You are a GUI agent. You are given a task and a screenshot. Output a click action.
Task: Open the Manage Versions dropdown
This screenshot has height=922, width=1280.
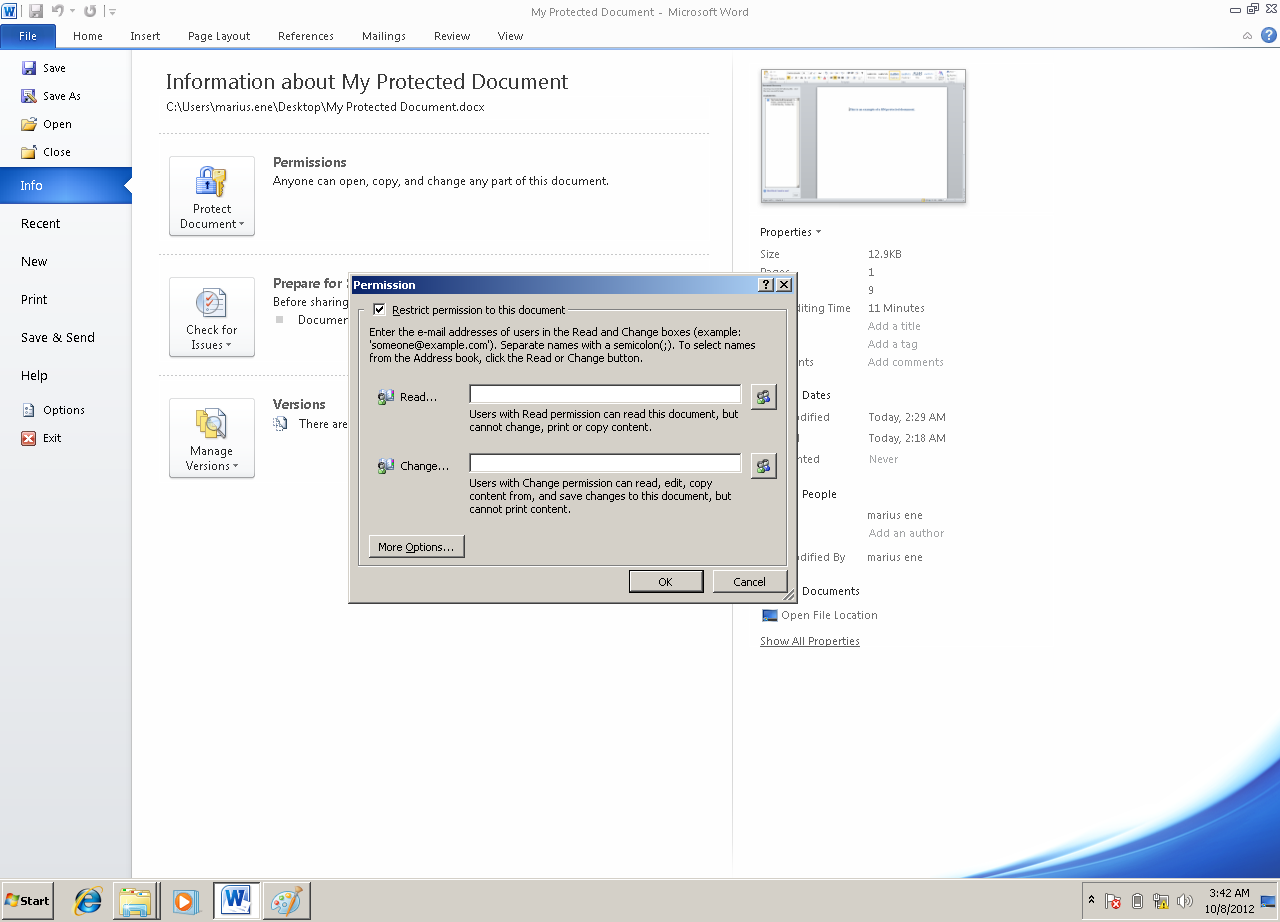tap(212, 438)
